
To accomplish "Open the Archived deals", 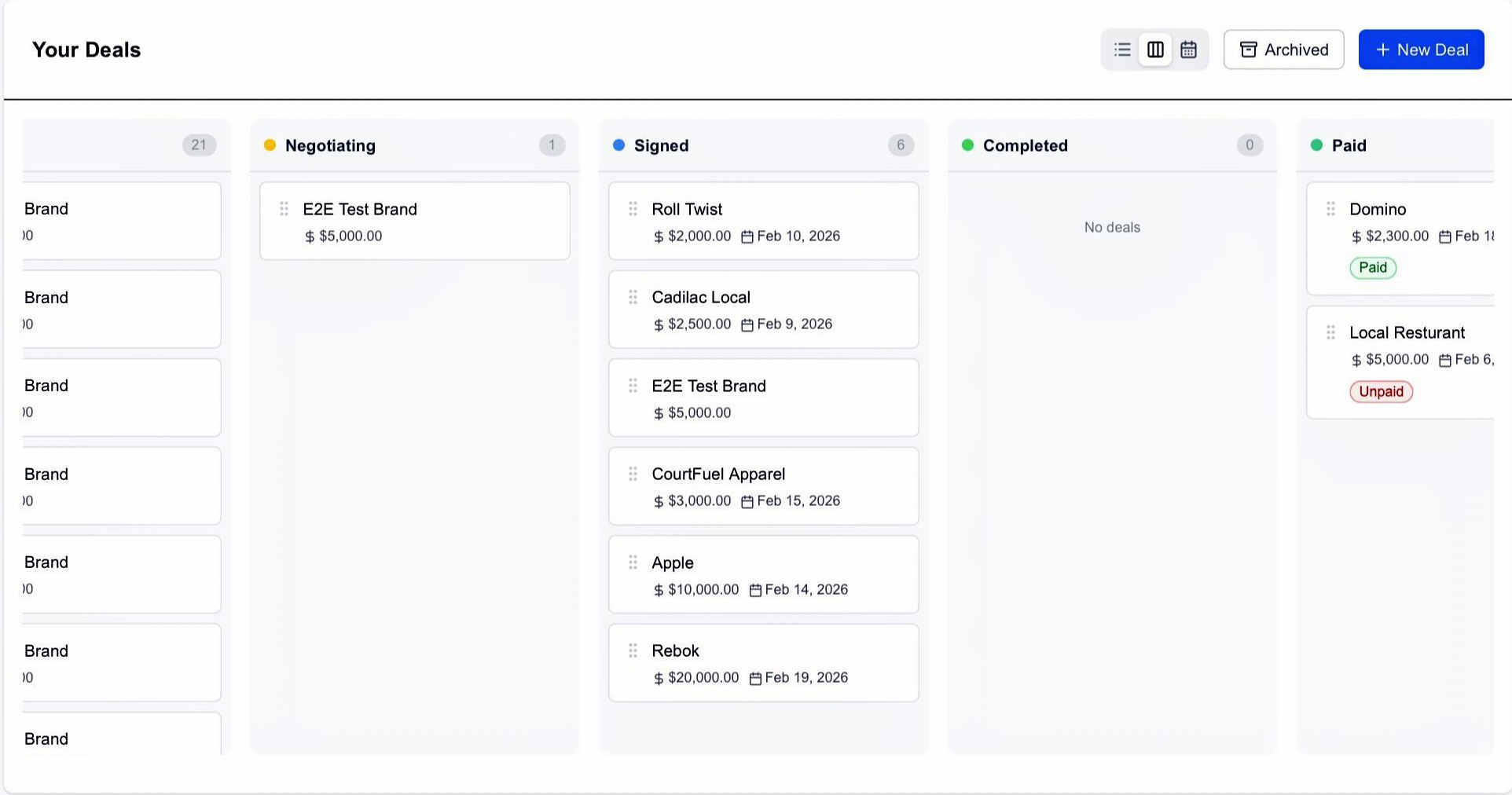I will (x=1283, y=49).
